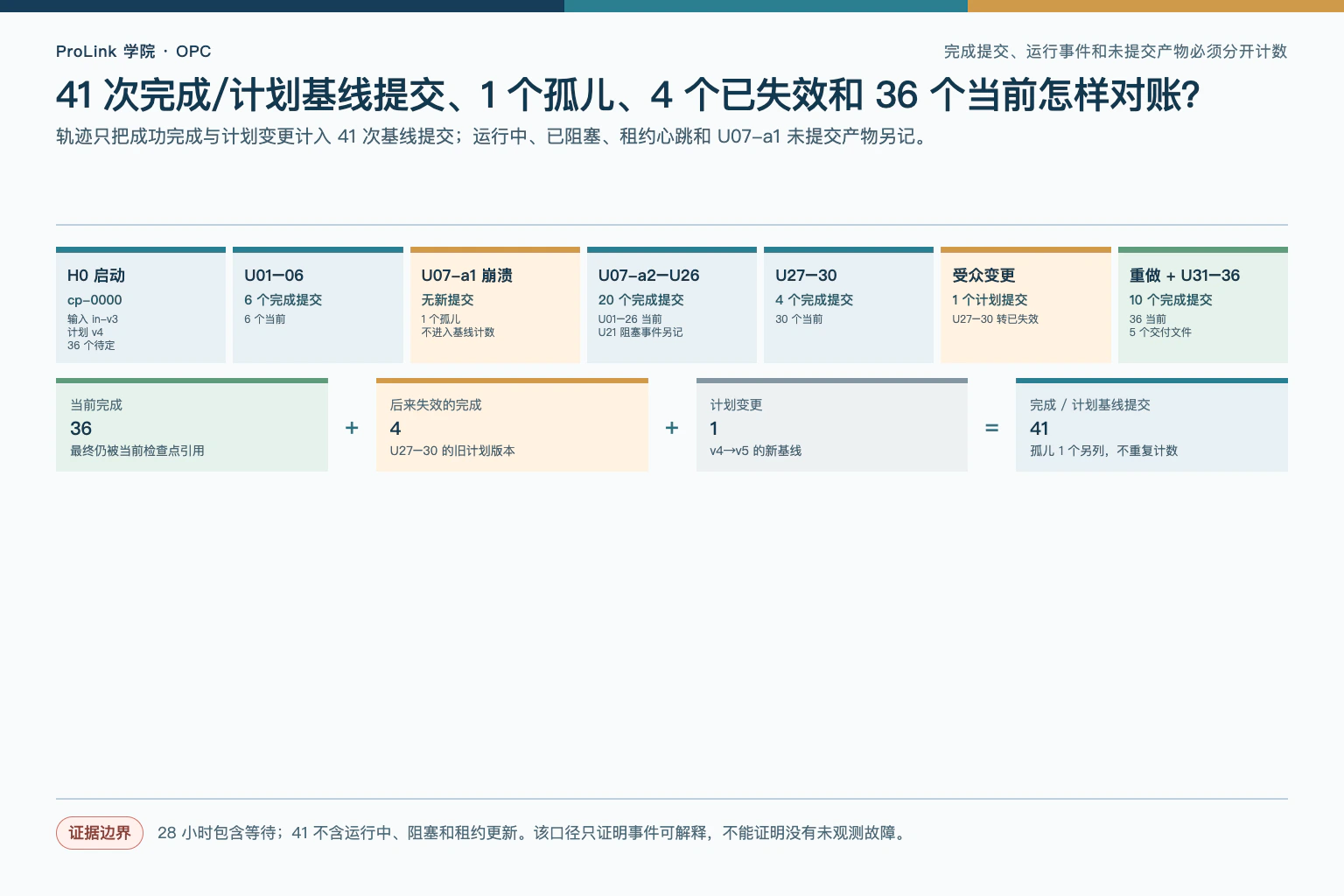Screen dimensions: 1344x896
Task: Click 20 个完成提交 text
Action: coord(640,300)
